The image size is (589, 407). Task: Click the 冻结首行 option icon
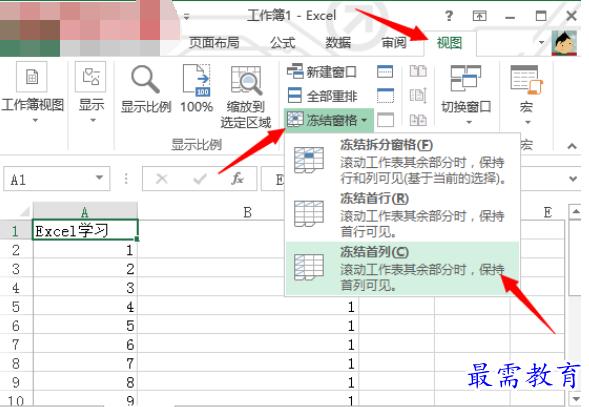(309, 213)
